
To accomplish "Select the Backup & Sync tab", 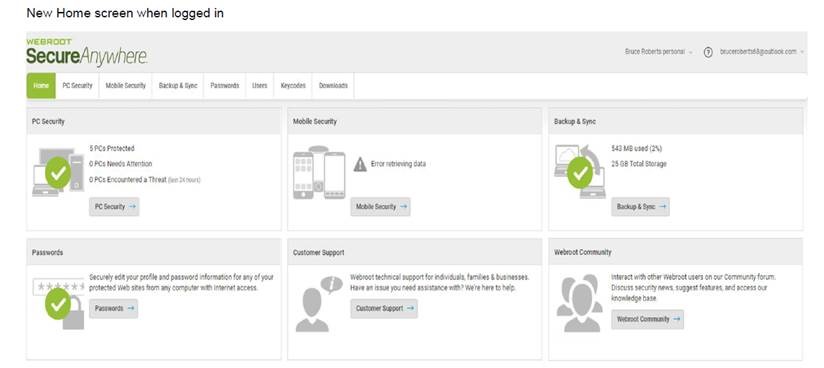I will point(178,86).
